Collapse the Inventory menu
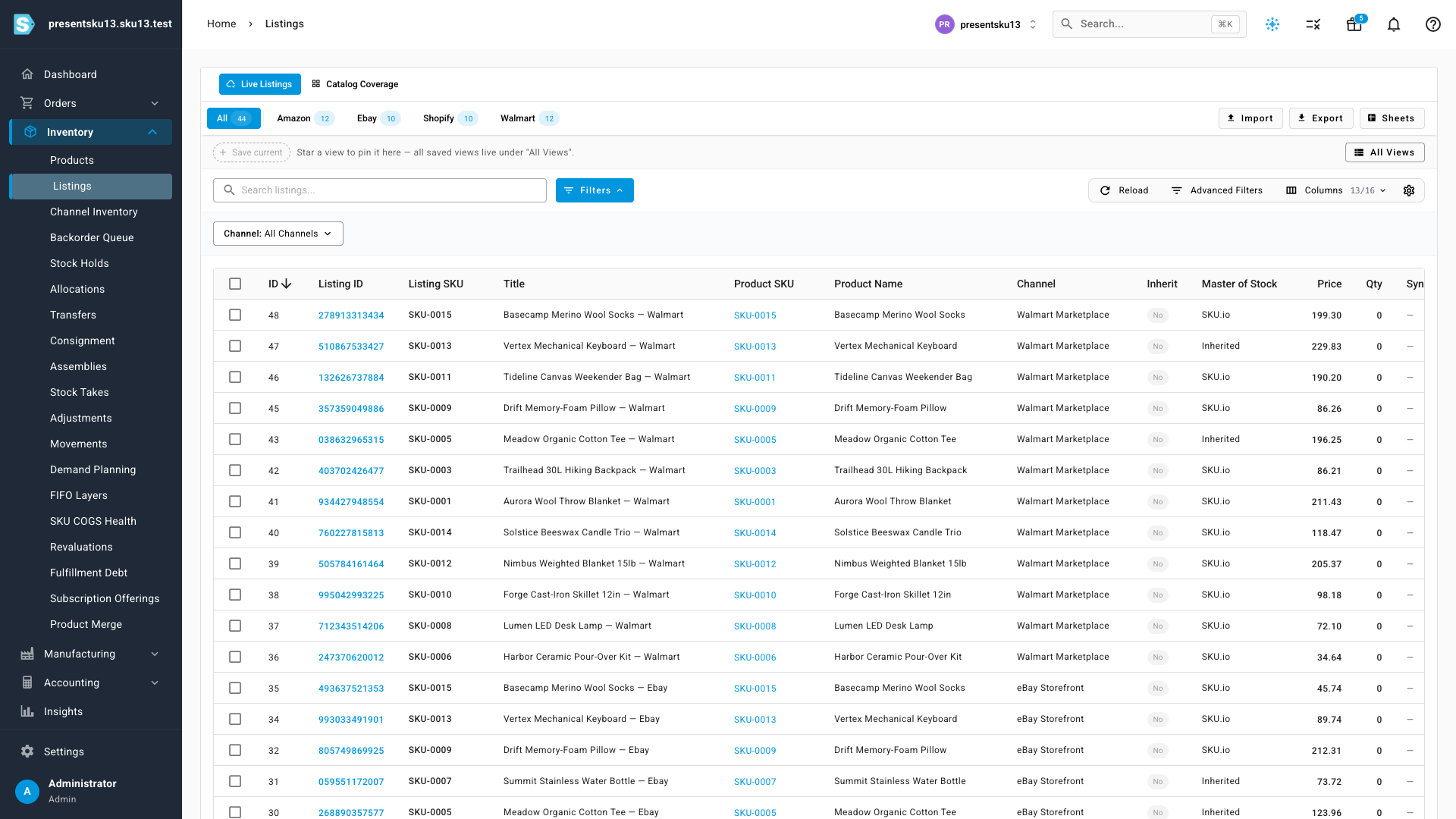 (x=152, y=132)
